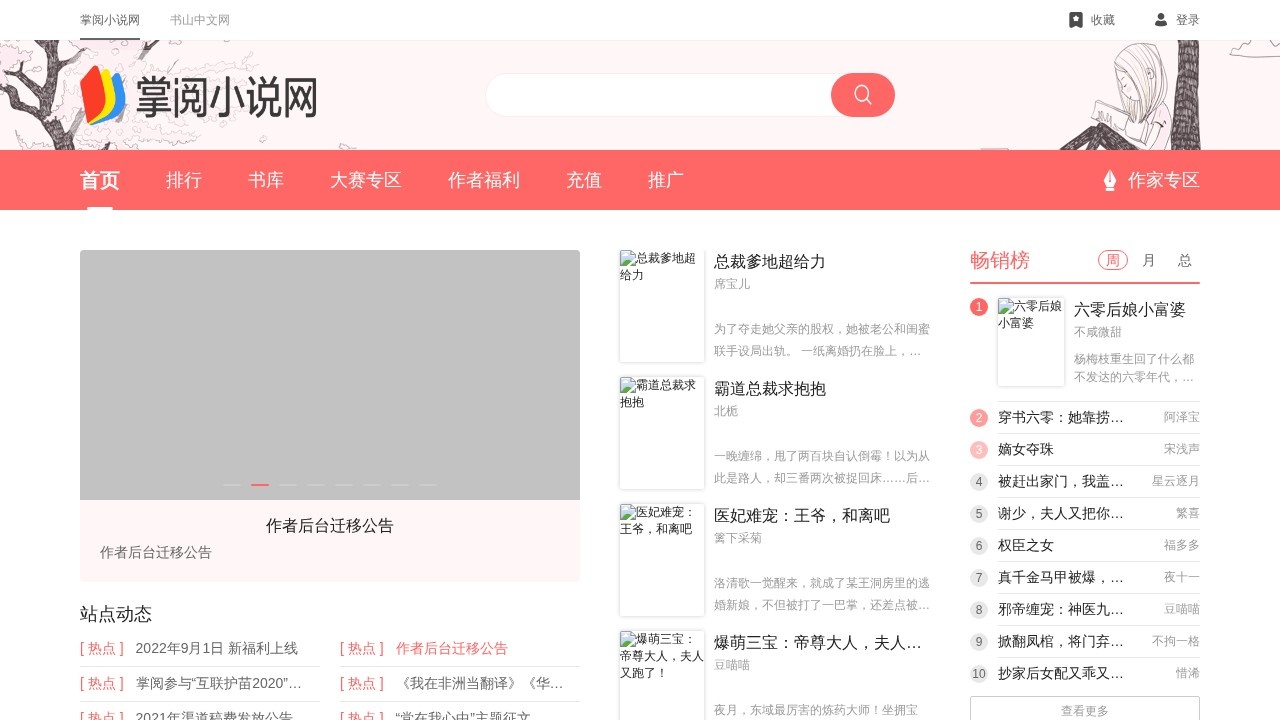This screenshot has width=1280, height=720.
Task: Open 作者后台迁移公告 link under 站点动态
Action: (x=452, y=648)
